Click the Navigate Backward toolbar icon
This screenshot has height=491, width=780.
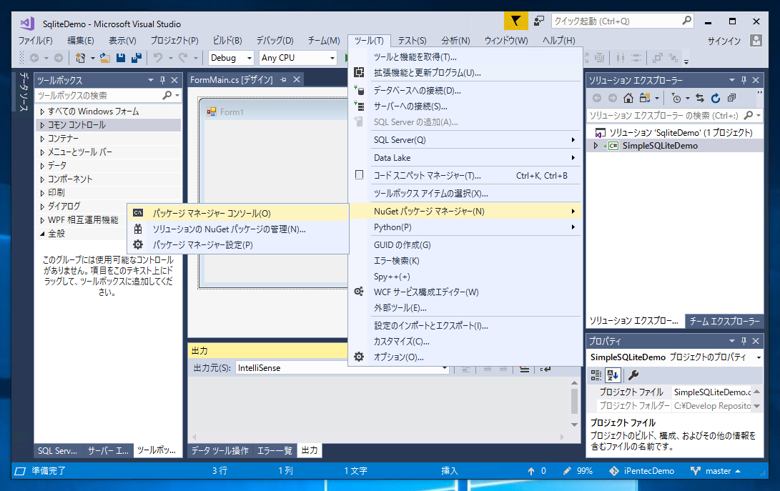click(x=34, y=58)
